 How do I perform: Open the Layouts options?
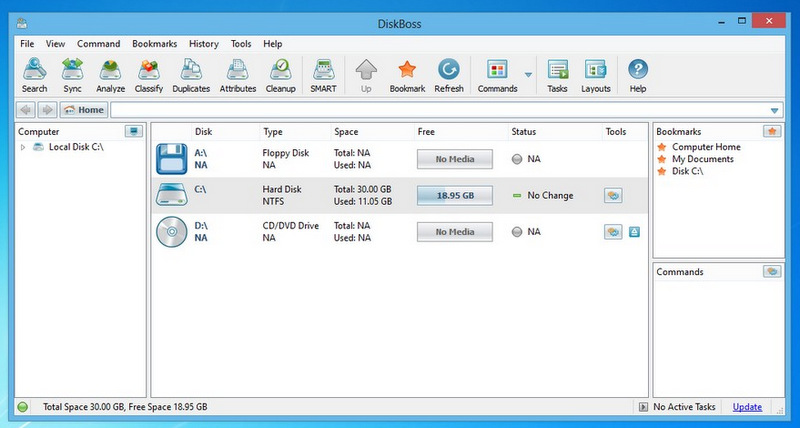point(595,75)
